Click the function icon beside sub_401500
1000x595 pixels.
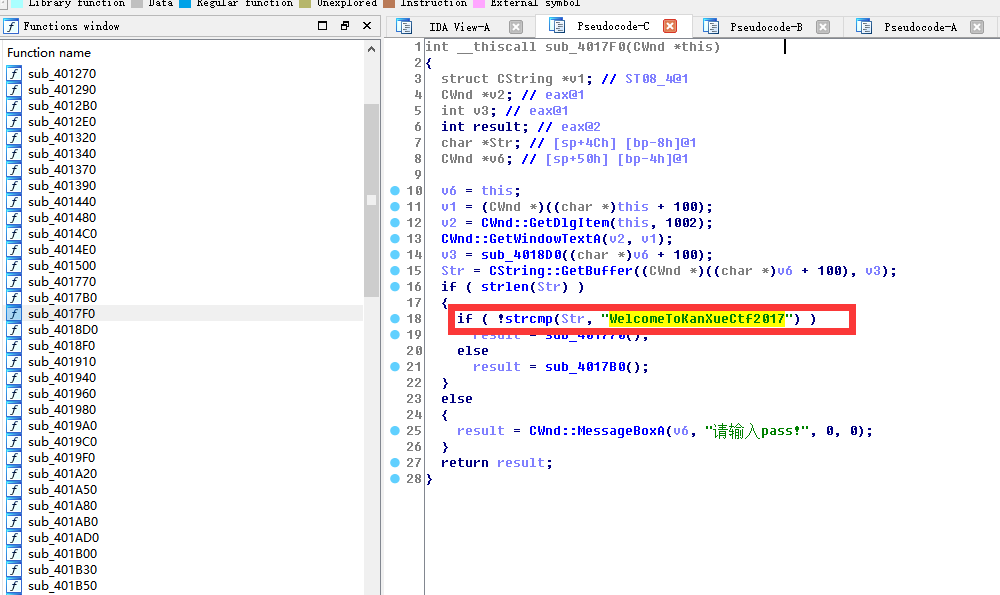click(x=14, y=266)
